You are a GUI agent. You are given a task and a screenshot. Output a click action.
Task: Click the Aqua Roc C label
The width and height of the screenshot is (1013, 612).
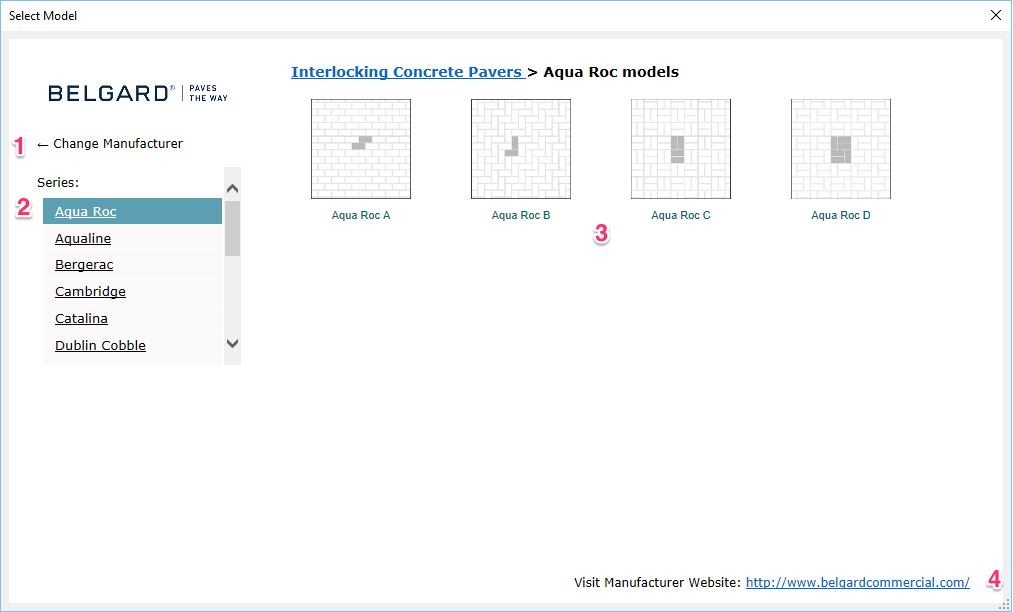[x=681, y=215]
